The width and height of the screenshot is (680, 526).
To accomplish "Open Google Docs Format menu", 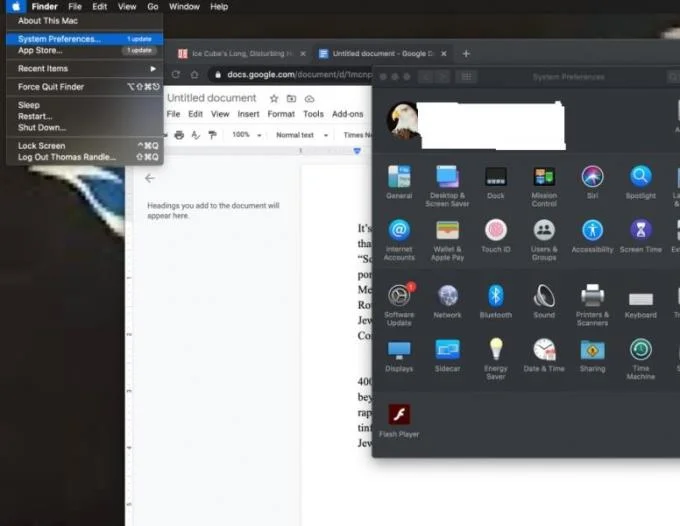I will [x=281, y=114].
